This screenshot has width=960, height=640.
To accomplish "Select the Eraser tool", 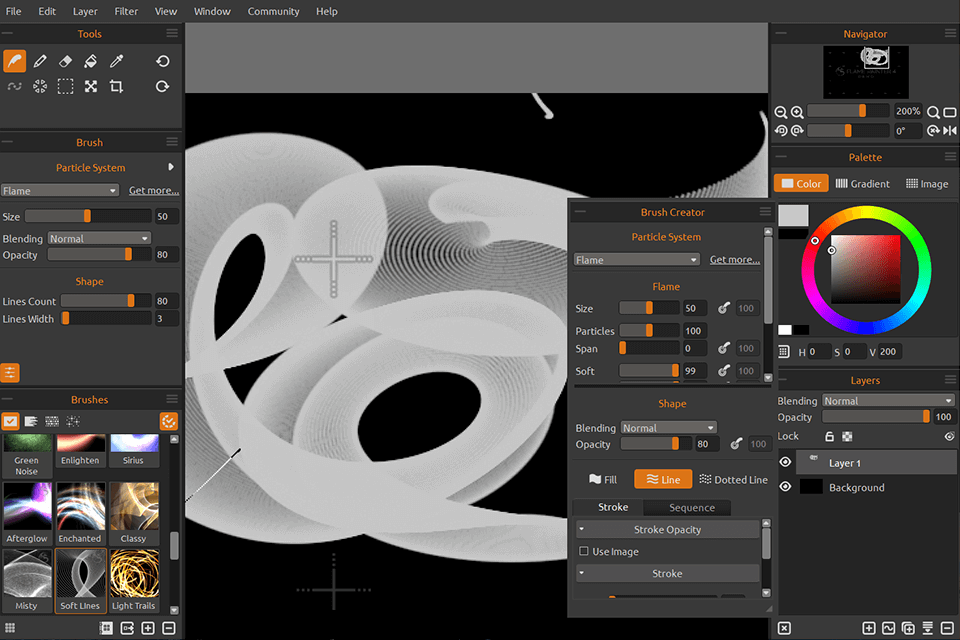I will pos(65,61).
